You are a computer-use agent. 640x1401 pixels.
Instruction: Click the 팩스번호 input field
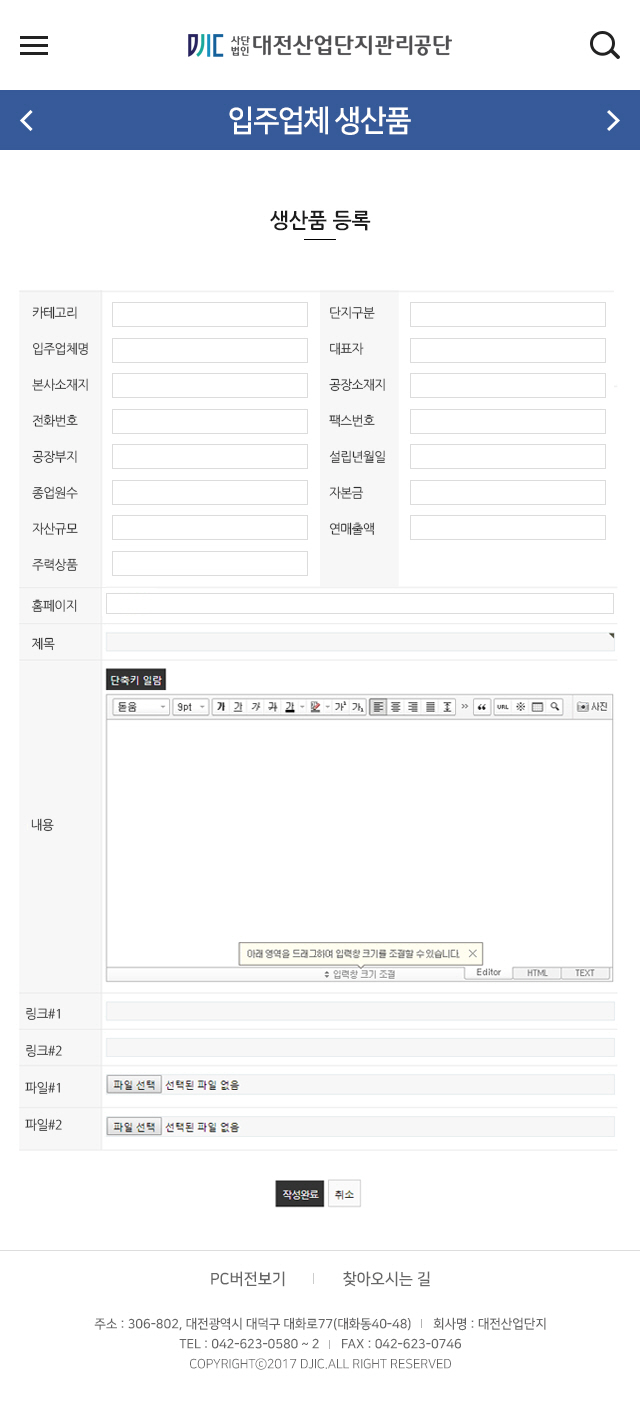pyautogui.click(x=508, y=421)
